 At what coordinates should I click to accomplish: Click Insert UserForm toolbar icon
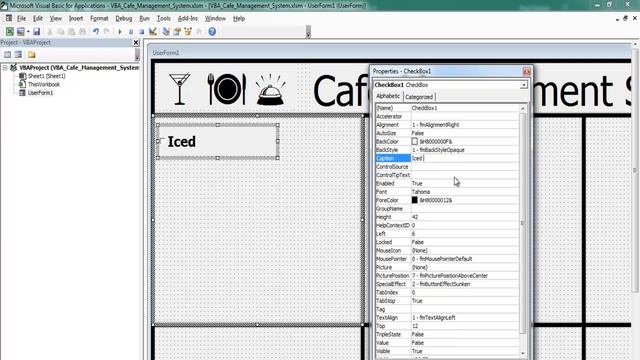tap(20, 31)
